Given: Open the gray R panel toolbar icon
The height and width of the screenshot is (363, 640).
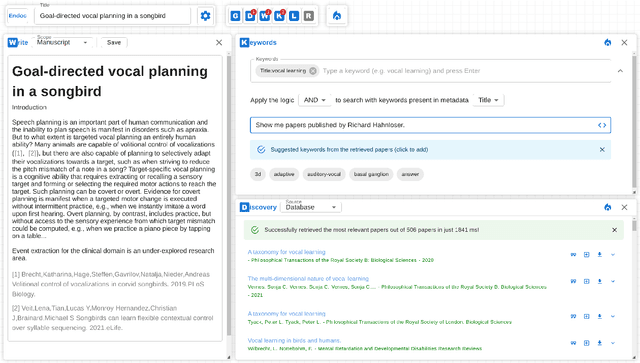Looking at the screenshot, I should pyautogui.click(x=309, y=16).
